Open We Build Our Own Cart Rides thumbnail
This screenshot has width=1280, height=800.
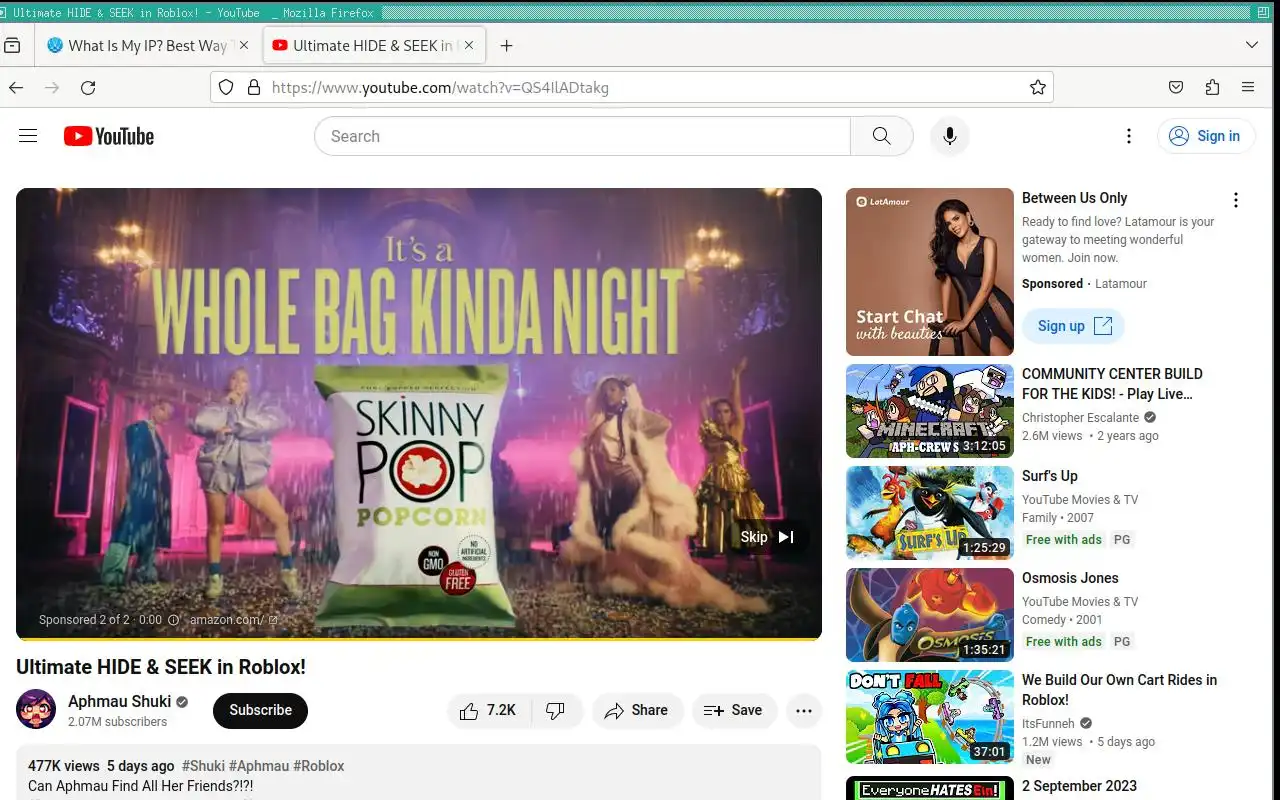(930, 717)
